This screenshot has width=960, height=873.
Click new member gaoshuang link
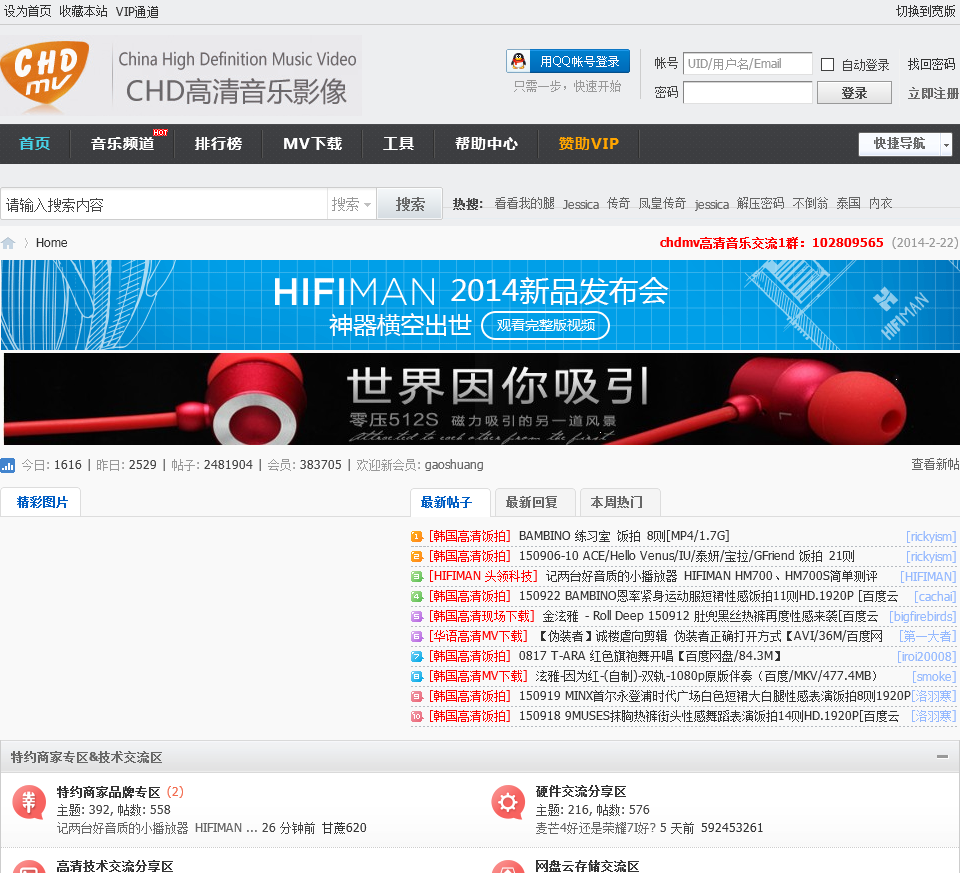pos(454,465)
